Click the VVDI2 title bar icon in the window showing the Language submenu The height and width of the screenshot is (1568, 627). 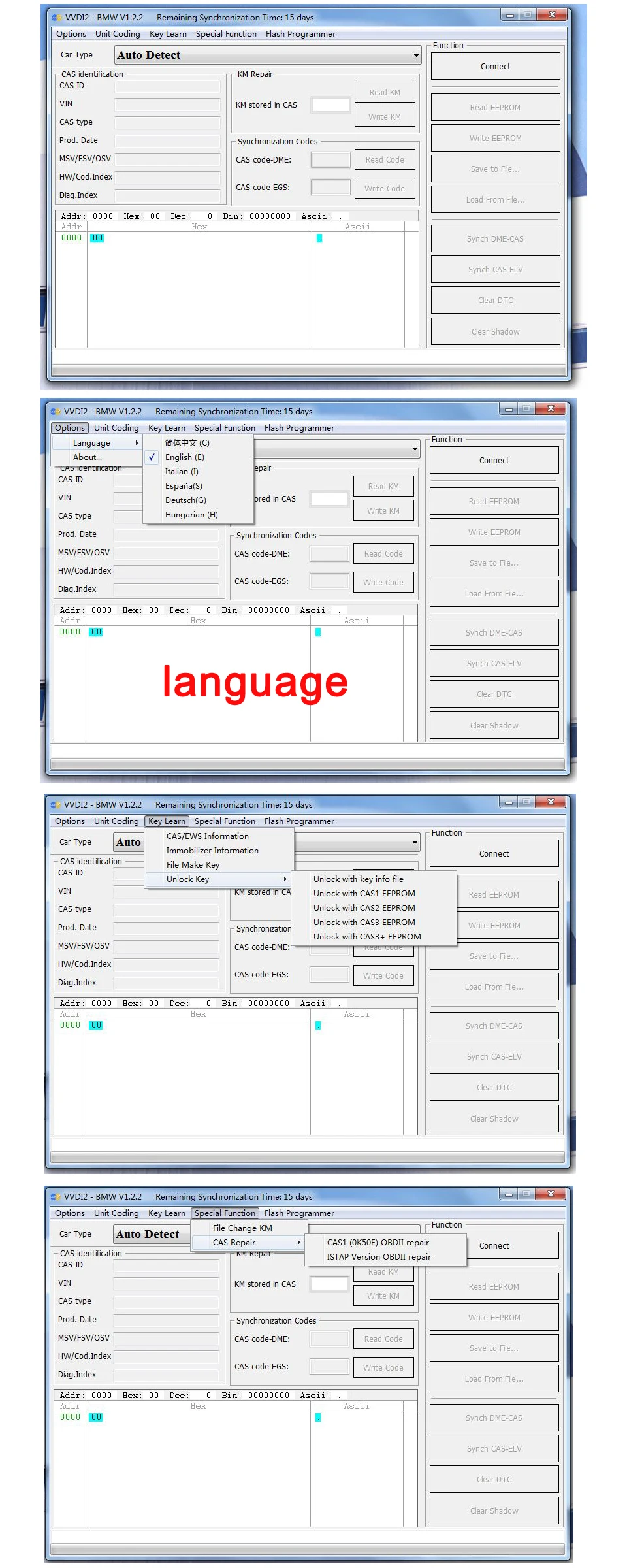(56, 412)
